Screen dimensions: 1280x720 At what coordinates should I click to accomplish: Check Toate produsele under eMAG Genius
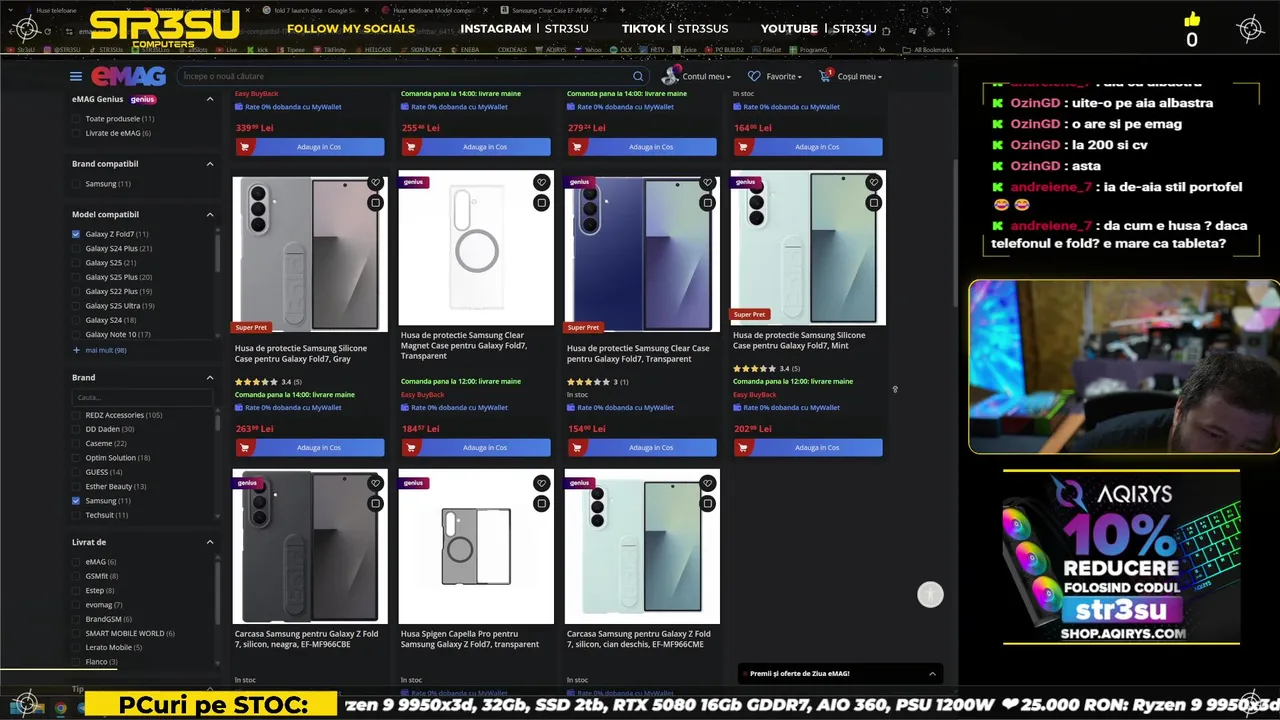(x=76, y=119)
